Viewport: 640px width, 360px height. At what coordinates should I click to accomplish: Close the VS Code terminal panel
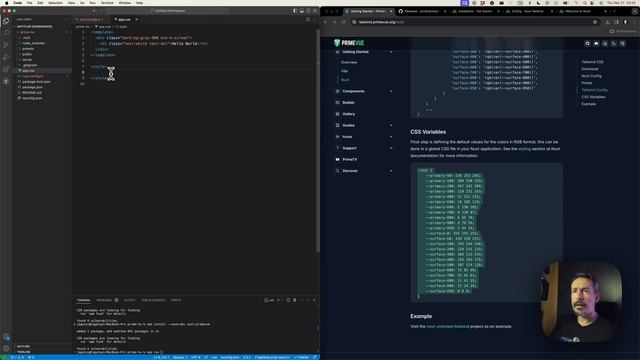coord(314,300)
